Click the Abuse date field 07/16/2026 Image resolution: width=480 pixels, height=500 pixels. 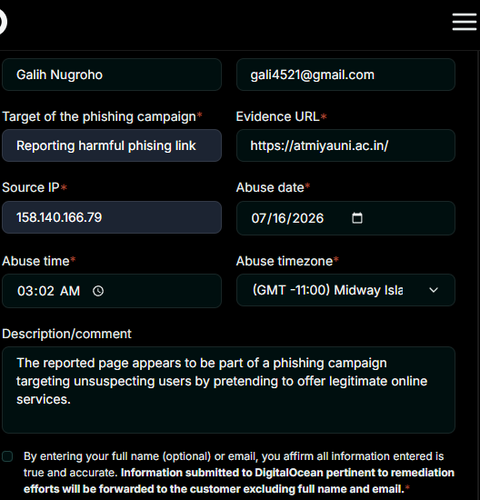pyautogui.click(x=346, y=218)
